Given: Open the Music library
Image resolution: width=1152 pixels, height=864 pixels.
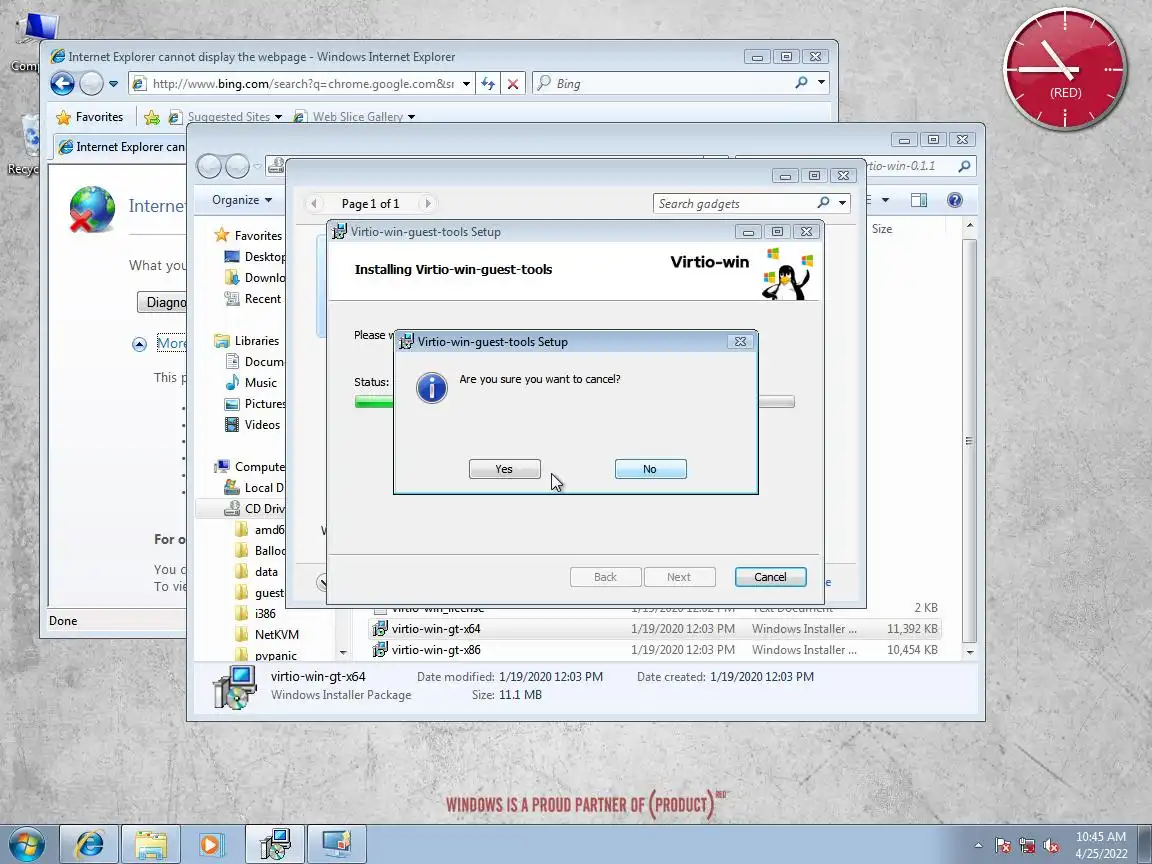Looking at the screenshot, I should click(x=251, y=383).
